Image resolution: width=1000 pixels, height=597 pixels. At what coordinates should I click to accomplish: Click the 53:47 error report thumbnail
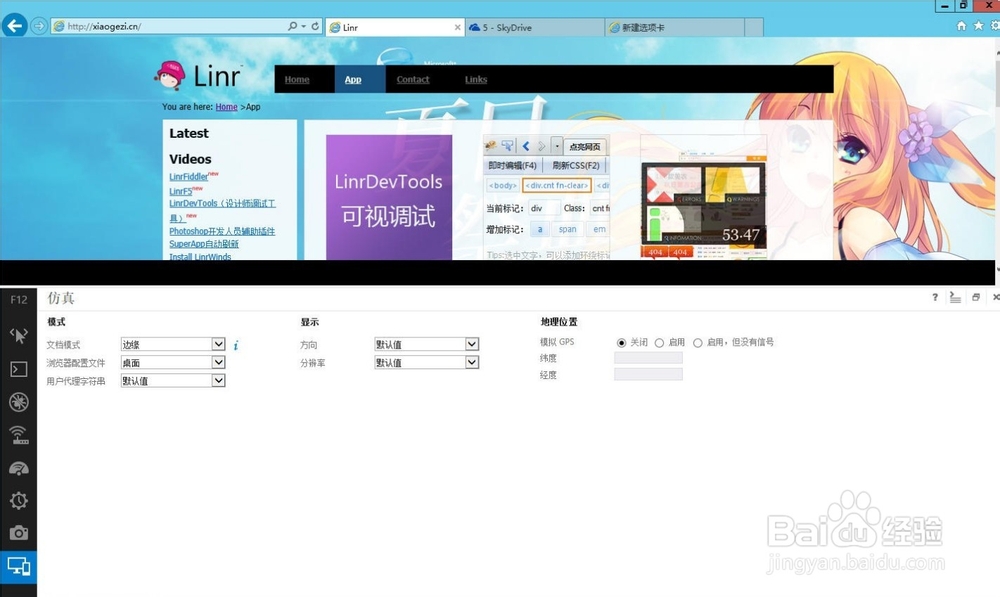pos(703,196)
